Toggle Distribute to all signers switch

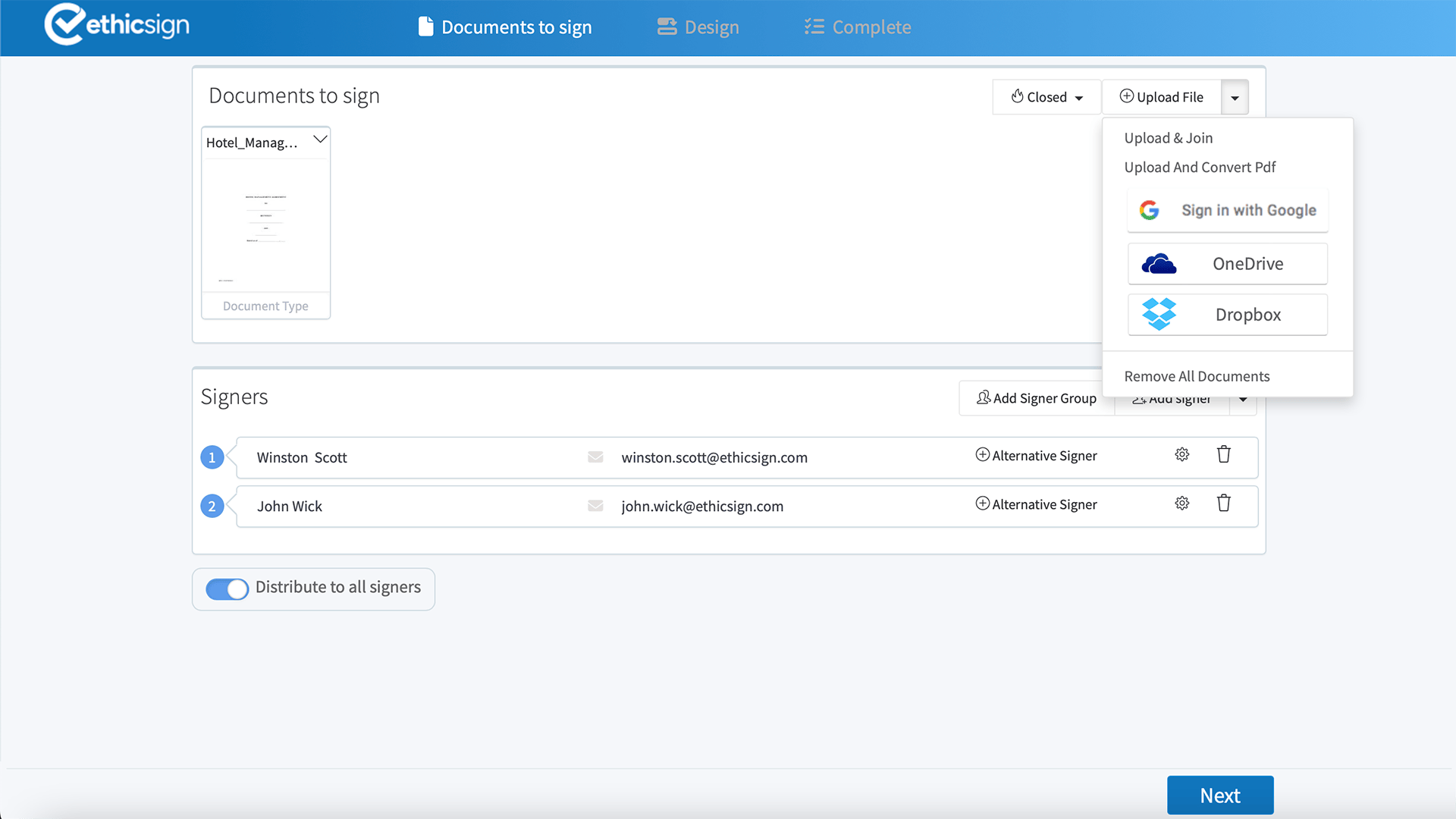pyautogui.click(x=227, y=589)
